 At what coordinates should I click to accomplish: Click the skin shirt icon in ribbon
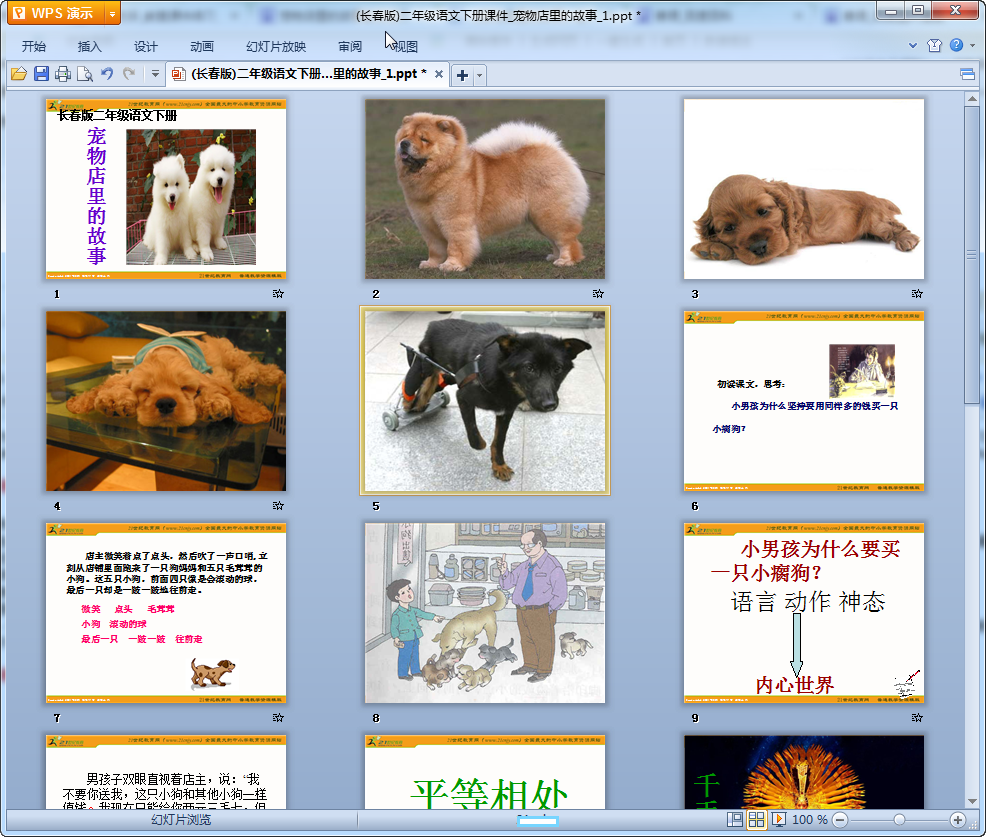tap(934, 45)
